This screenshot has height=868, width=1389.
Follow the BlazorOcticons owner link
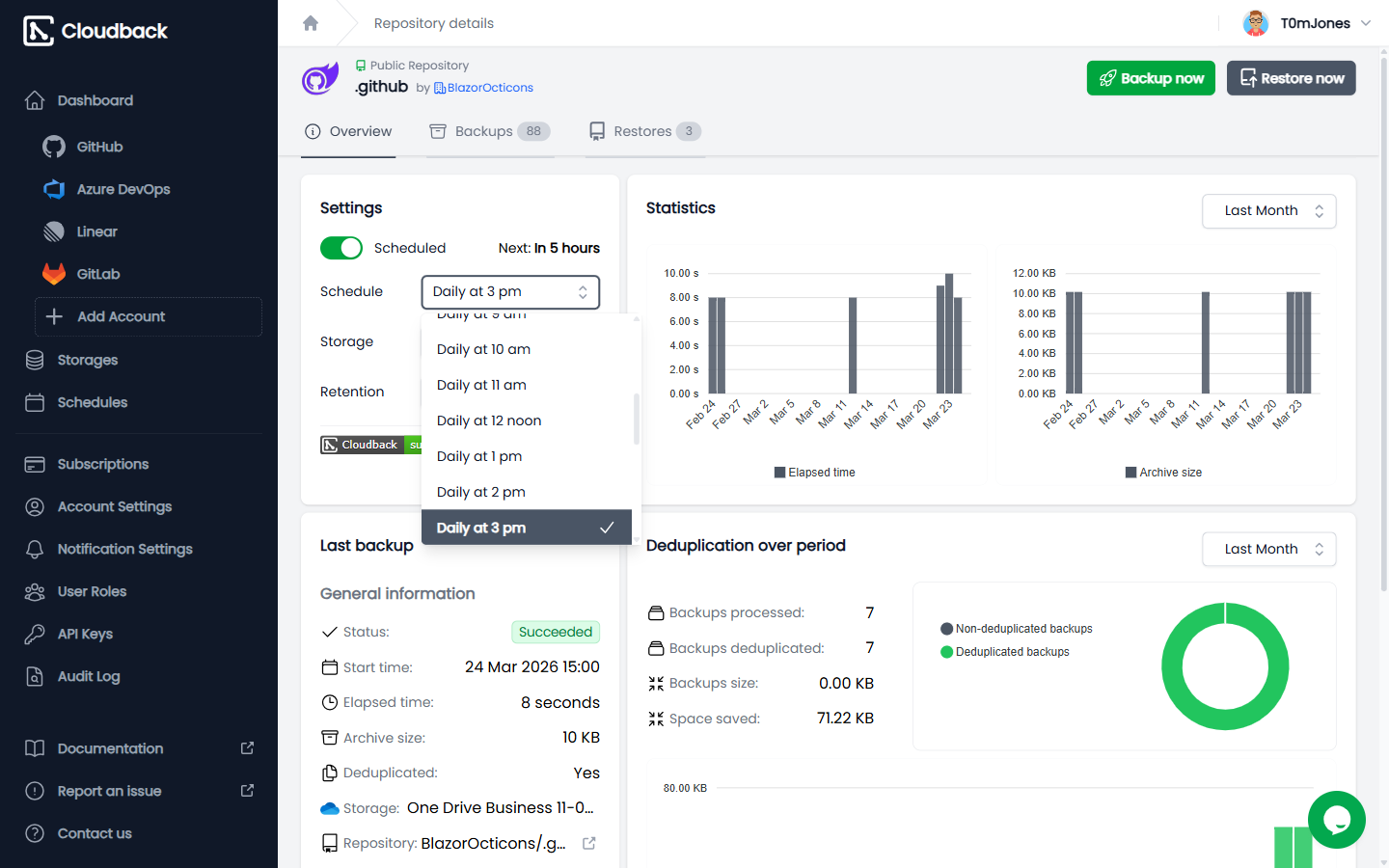pyautogui.click(x=484, y=88)
